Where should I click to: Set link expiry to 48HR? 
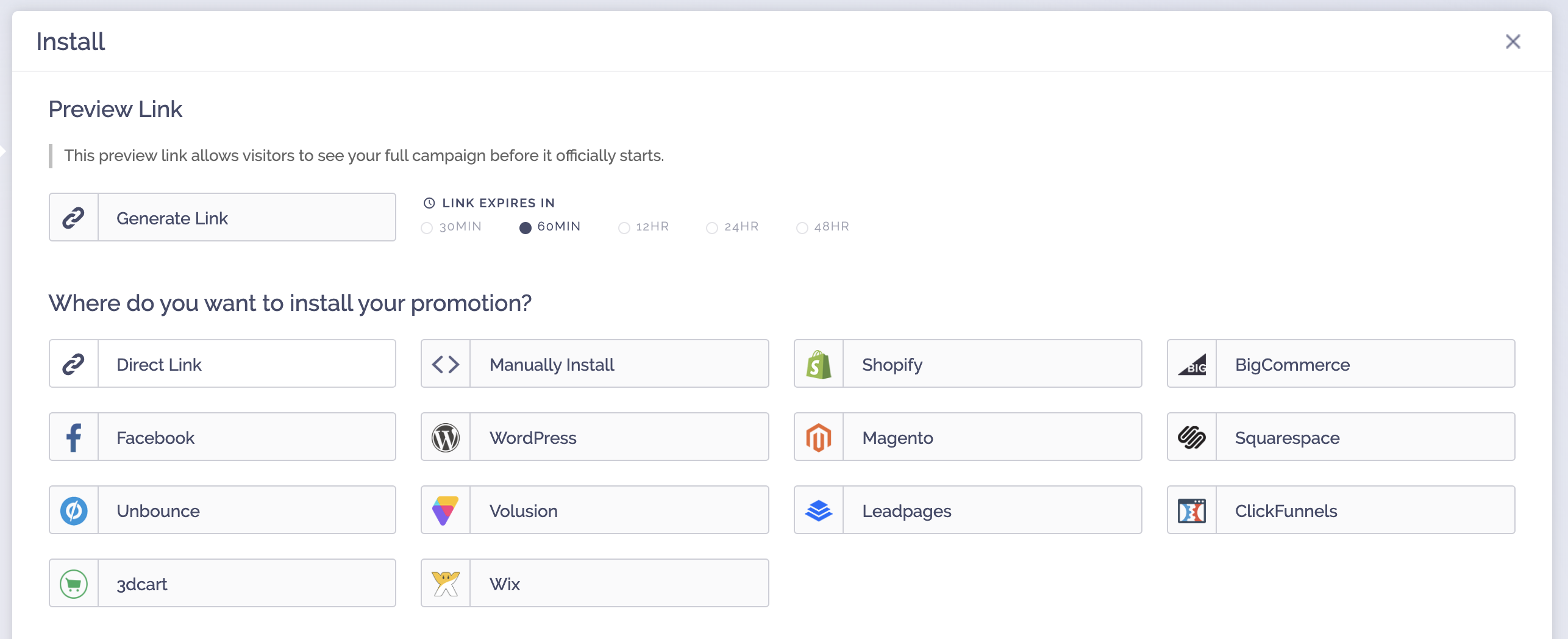coord(822,227)
